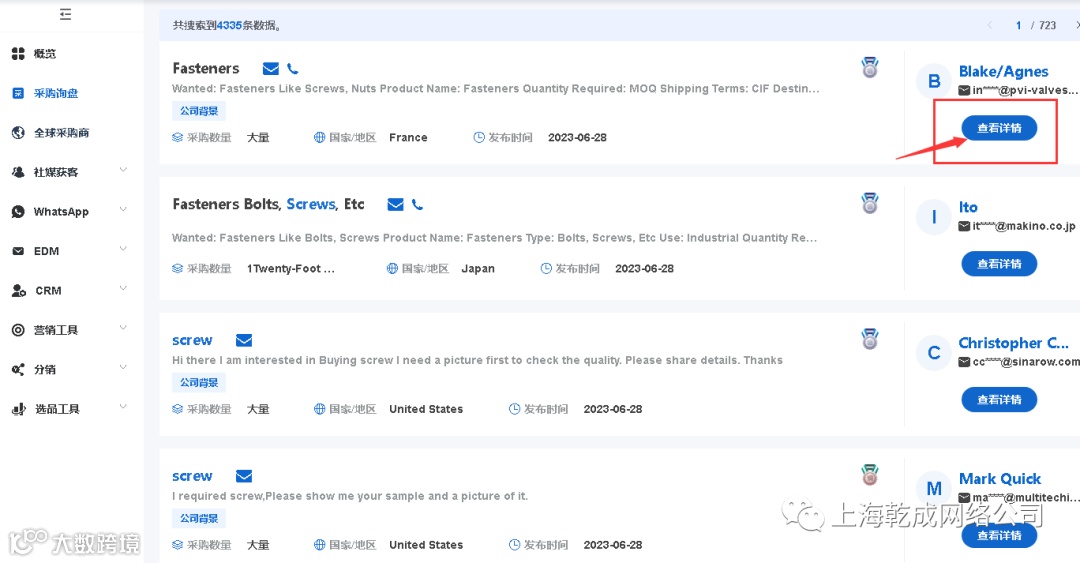This screenshot has height=563, width=1080.
Task: Click 查看详情 for Blake/Agnes
Action: (999, 128)
